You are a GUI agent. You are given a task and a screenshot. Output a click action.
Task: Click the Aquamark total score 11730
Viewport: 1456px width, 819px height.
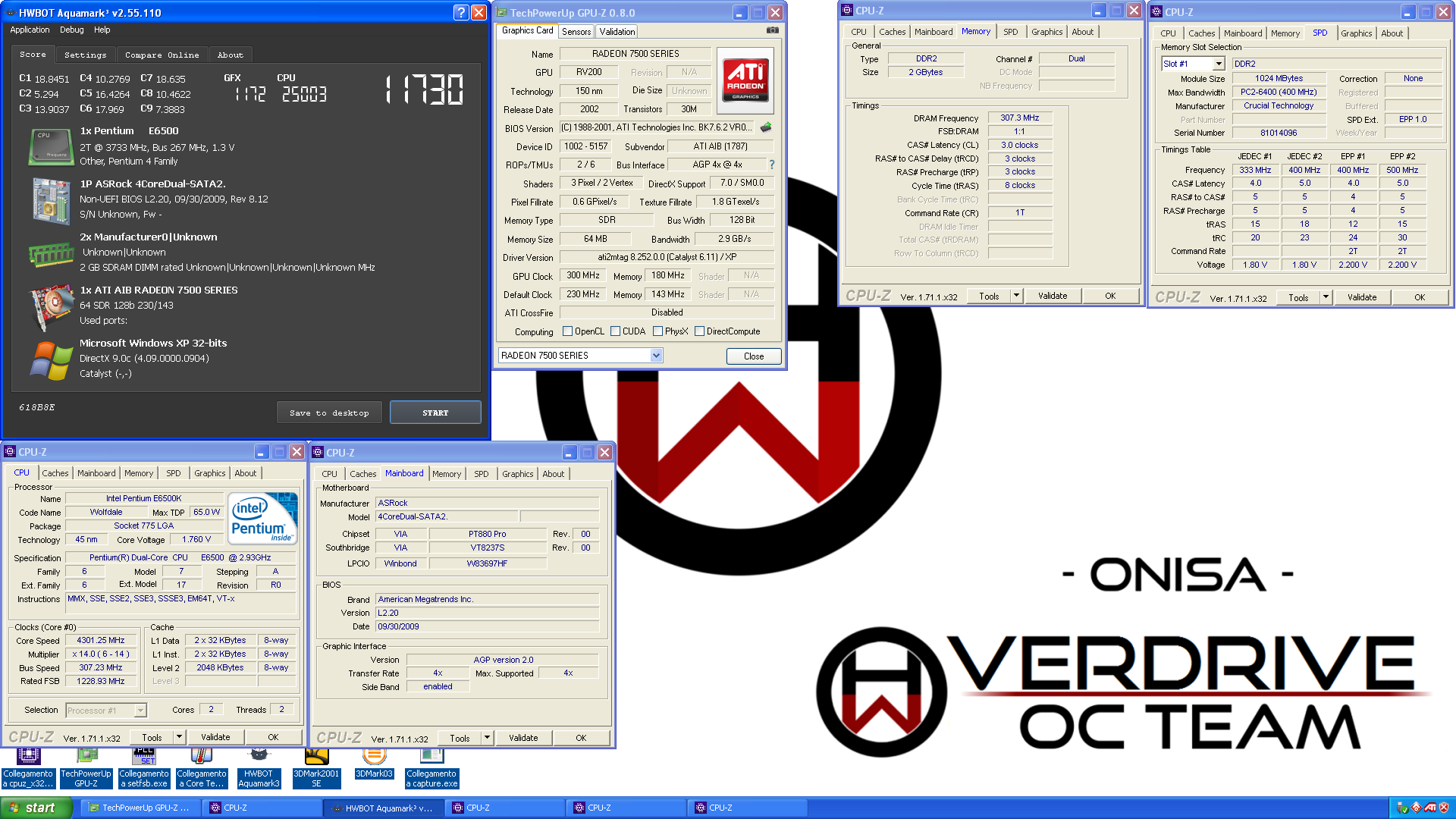click(423, 89)
